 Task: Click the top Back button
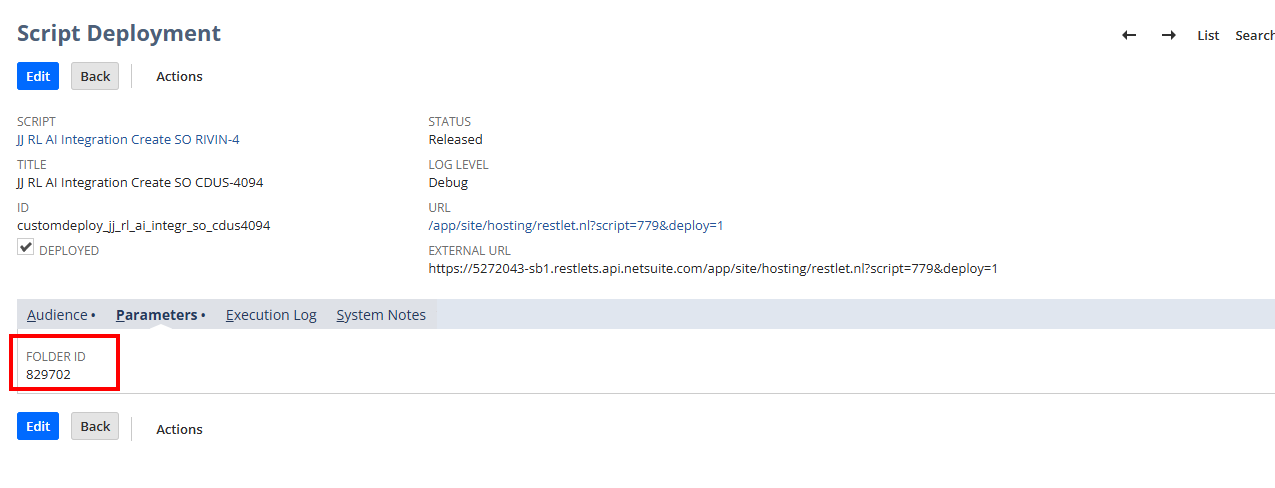95,76
